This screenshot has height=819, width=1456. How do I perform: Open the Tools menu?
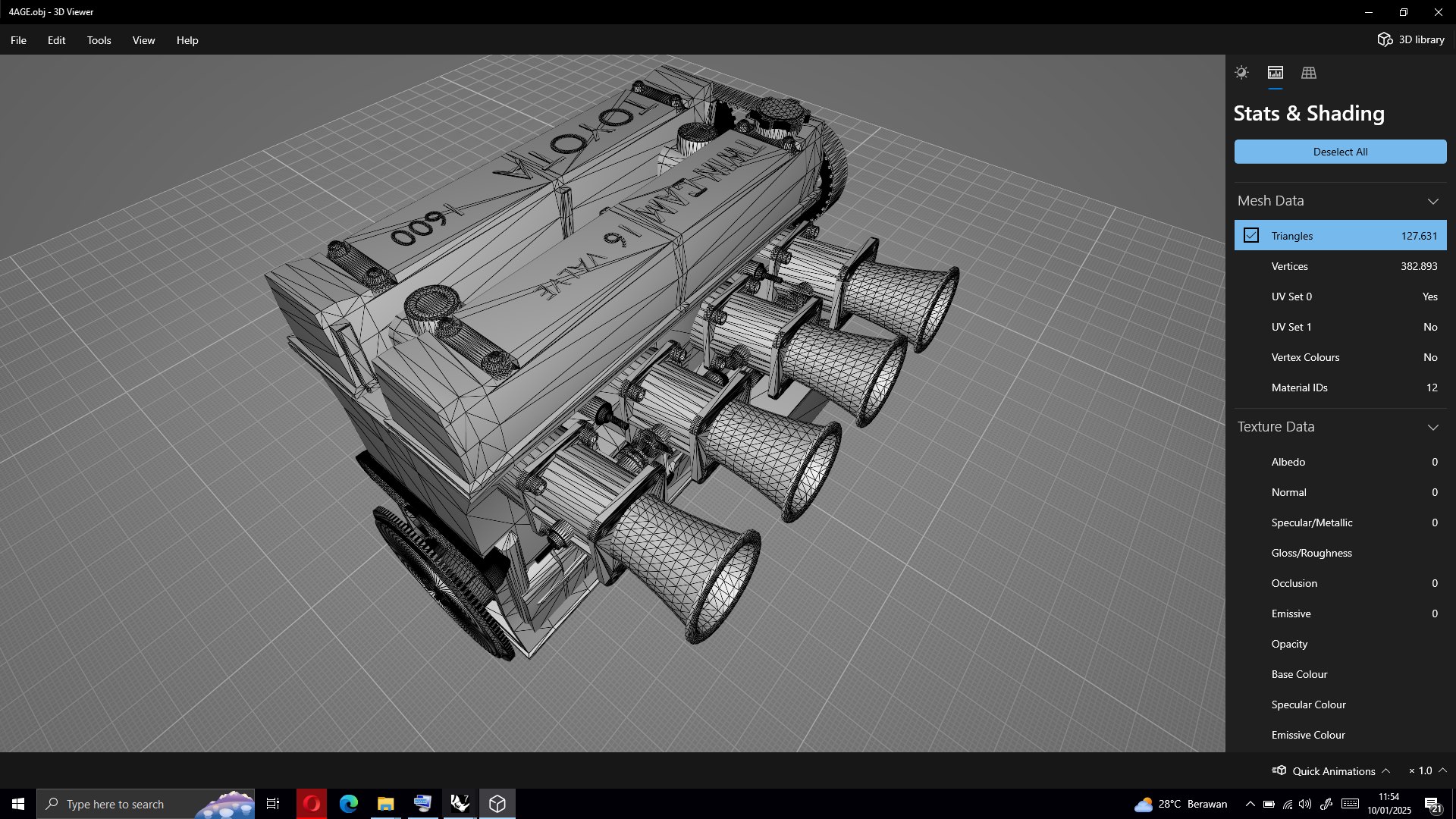point(99,40)
